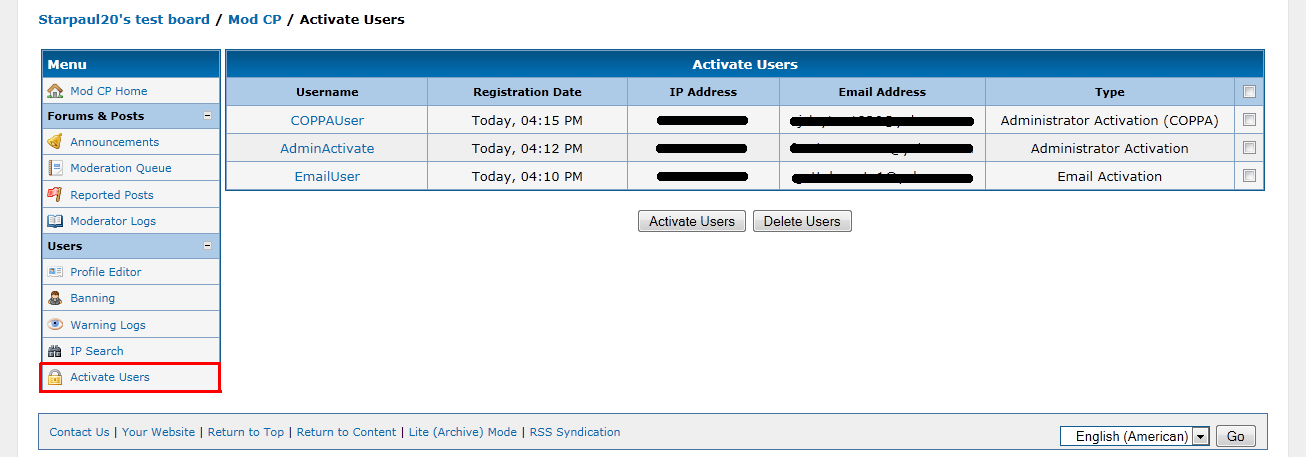Screen dimensions: 1306x457
Task: Click the Moderation Queue icon
Action: pos(55,168)
